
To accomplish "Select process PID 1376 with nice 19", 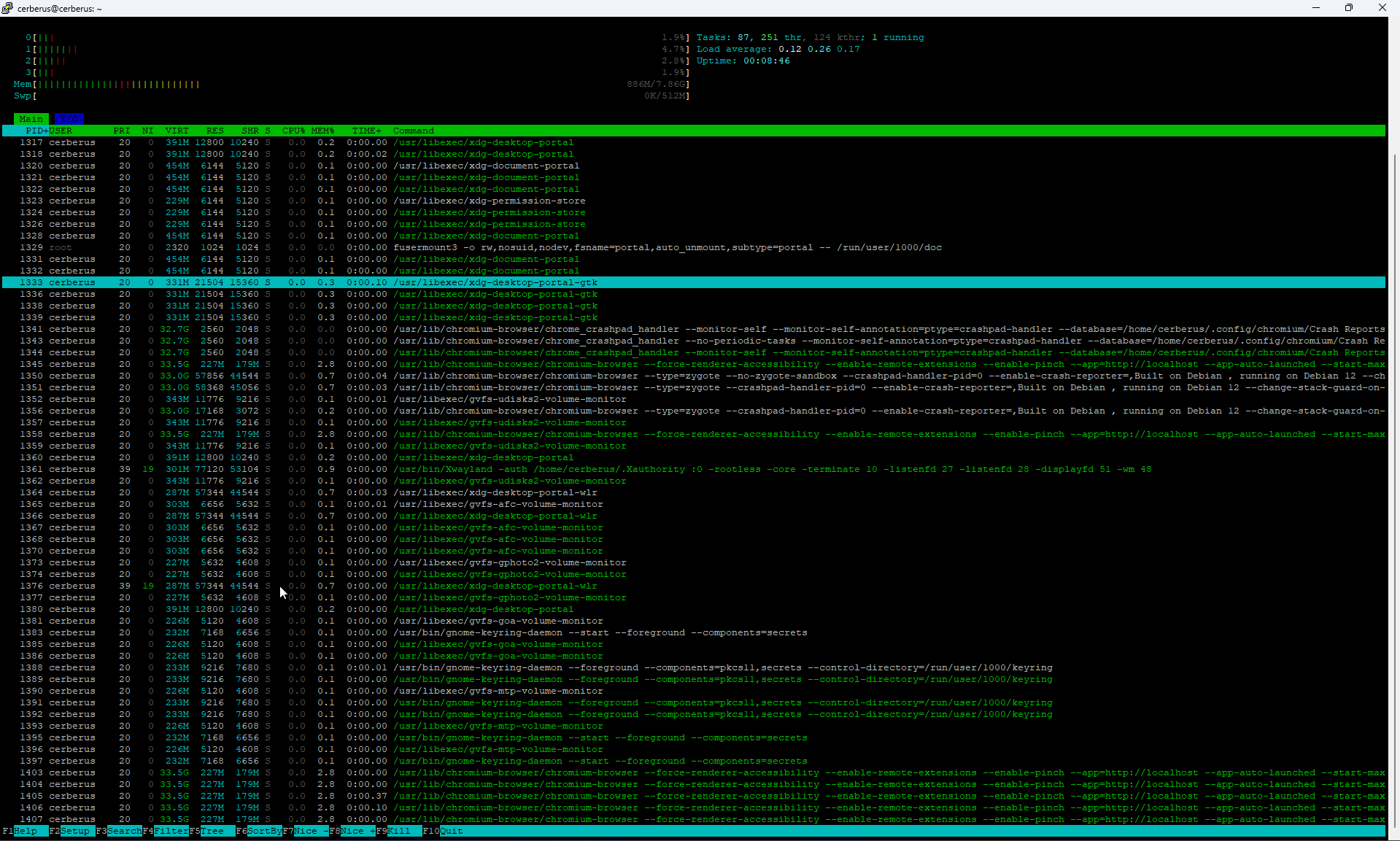I will [x=693, y=586].
